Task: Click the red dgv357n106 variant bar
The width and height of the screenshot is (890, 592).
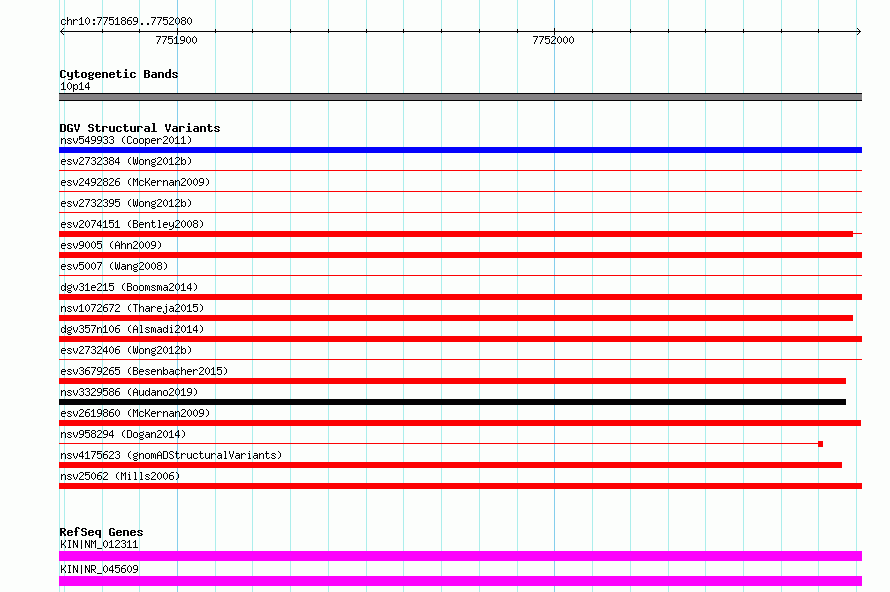Action: [460, 339]
